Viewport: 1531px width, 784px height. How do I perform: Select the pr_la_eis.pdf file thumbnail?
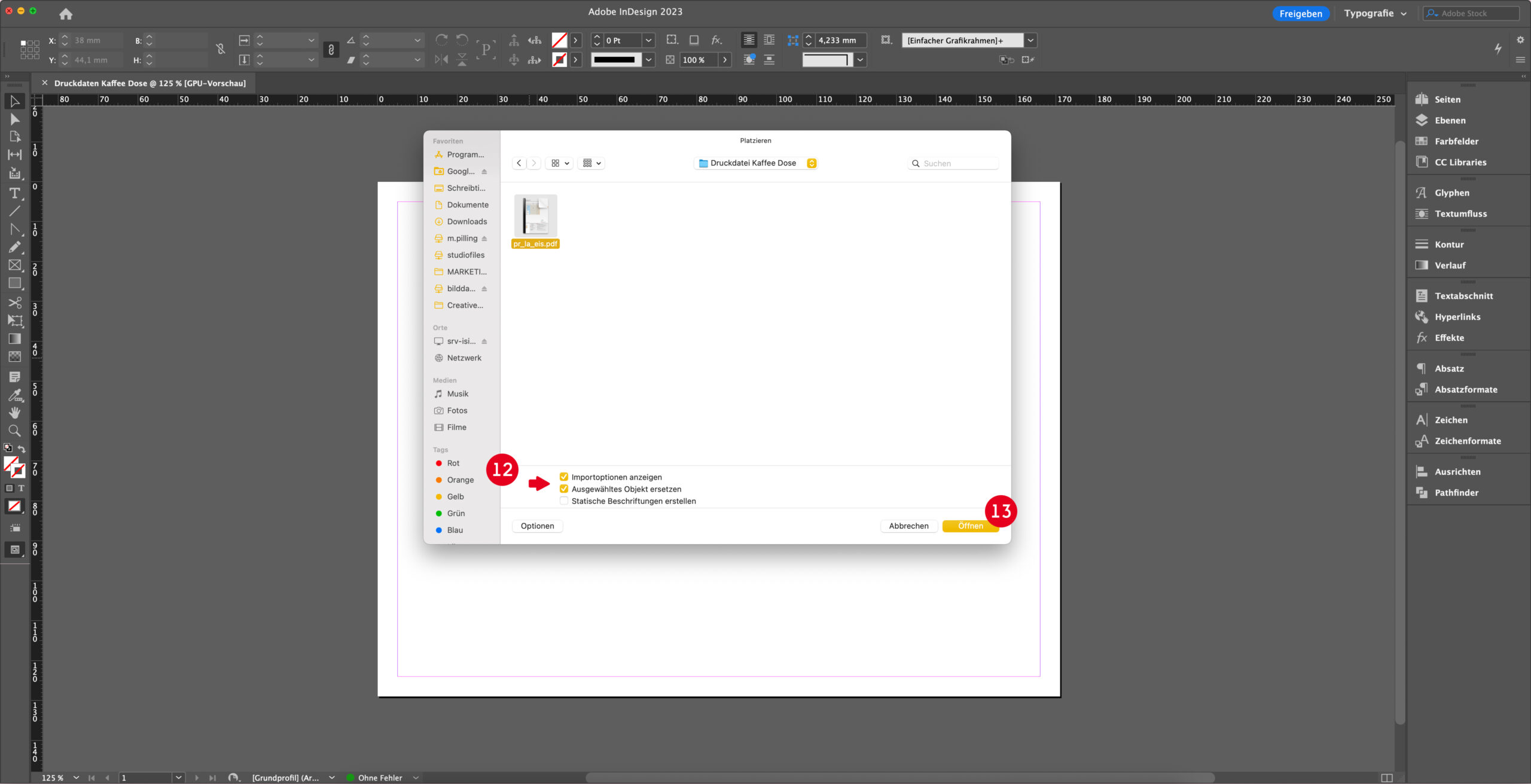pos(535,216)
